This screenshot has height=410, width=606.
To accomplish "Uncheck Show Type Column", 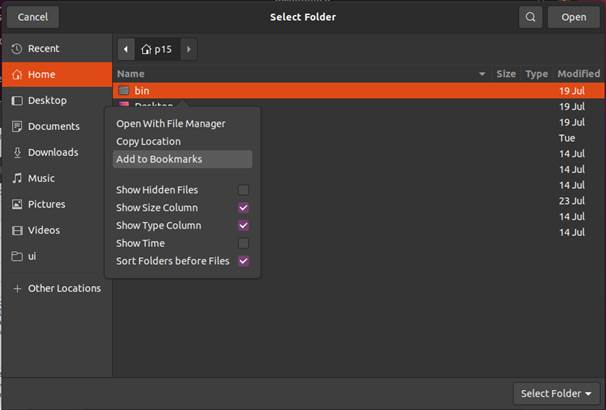I will pyautogui.click(x=243, y=225).
